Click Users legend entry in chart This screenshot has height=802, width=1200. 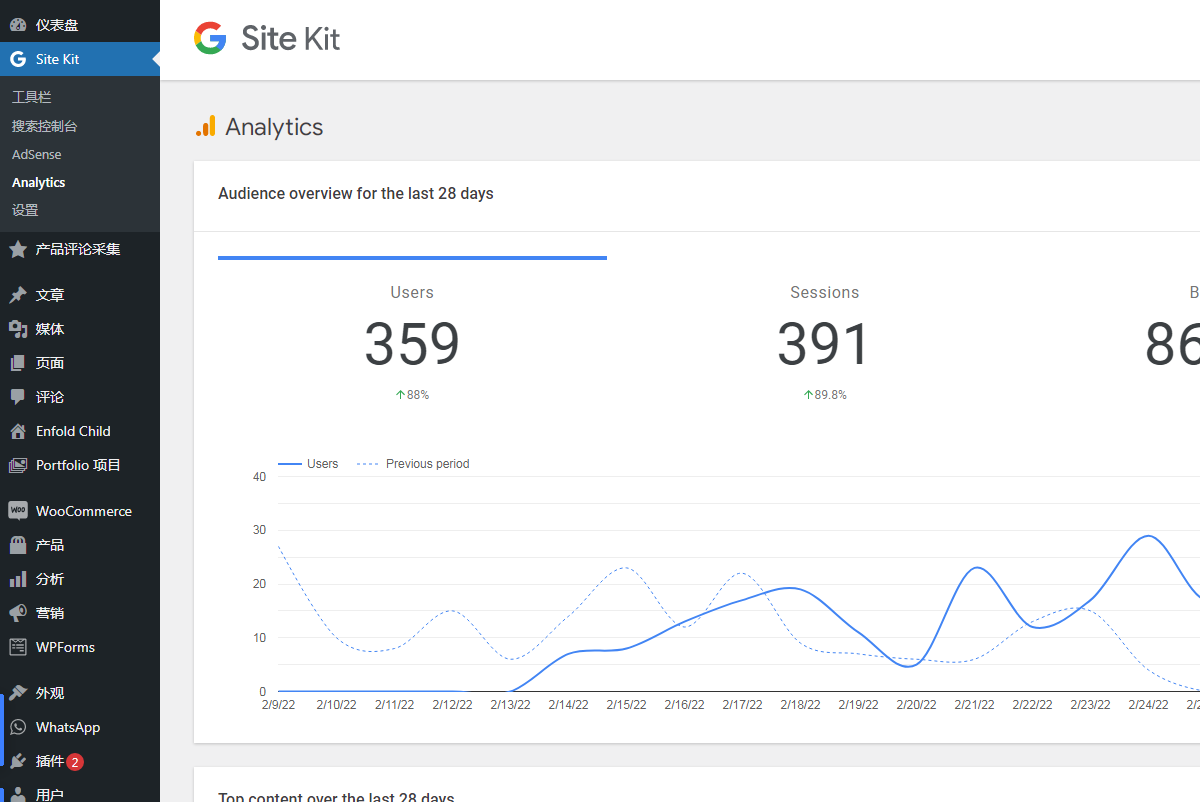(x=308, y=464)
